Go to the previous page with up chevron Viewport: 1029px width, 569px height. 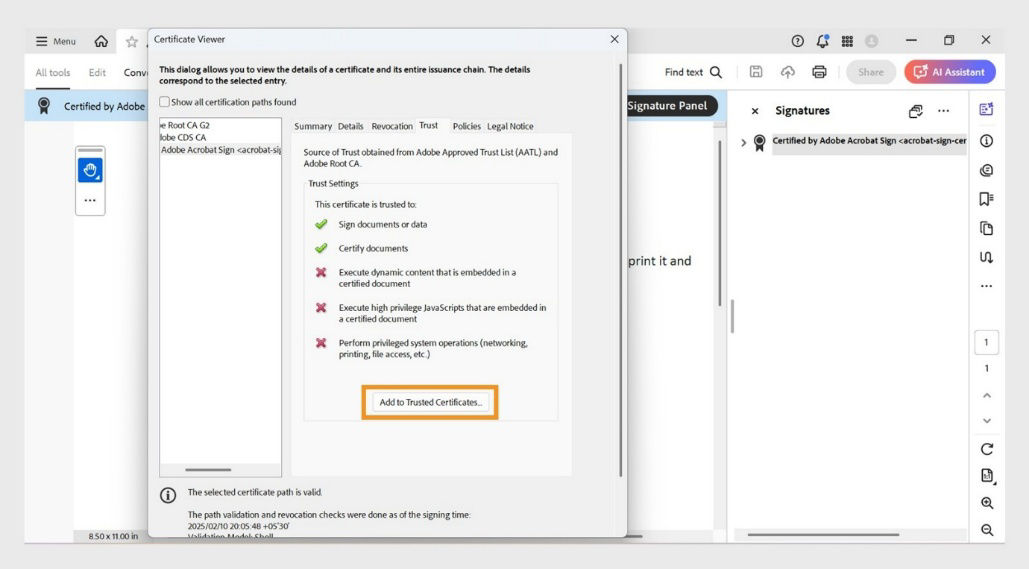(987, 396)
